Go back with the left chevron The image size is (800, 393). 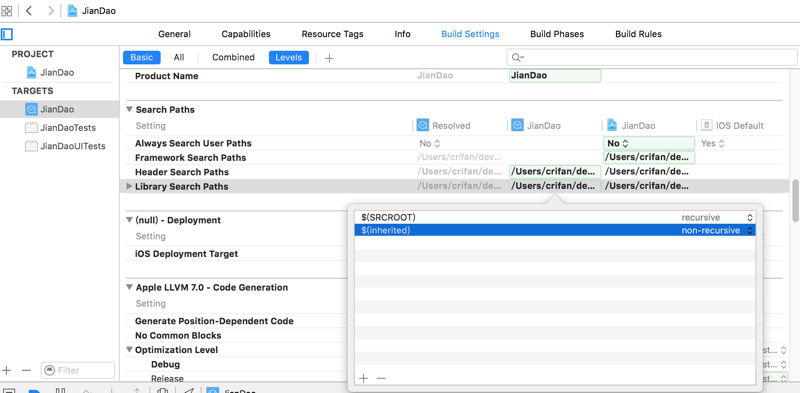coord(29,11)
